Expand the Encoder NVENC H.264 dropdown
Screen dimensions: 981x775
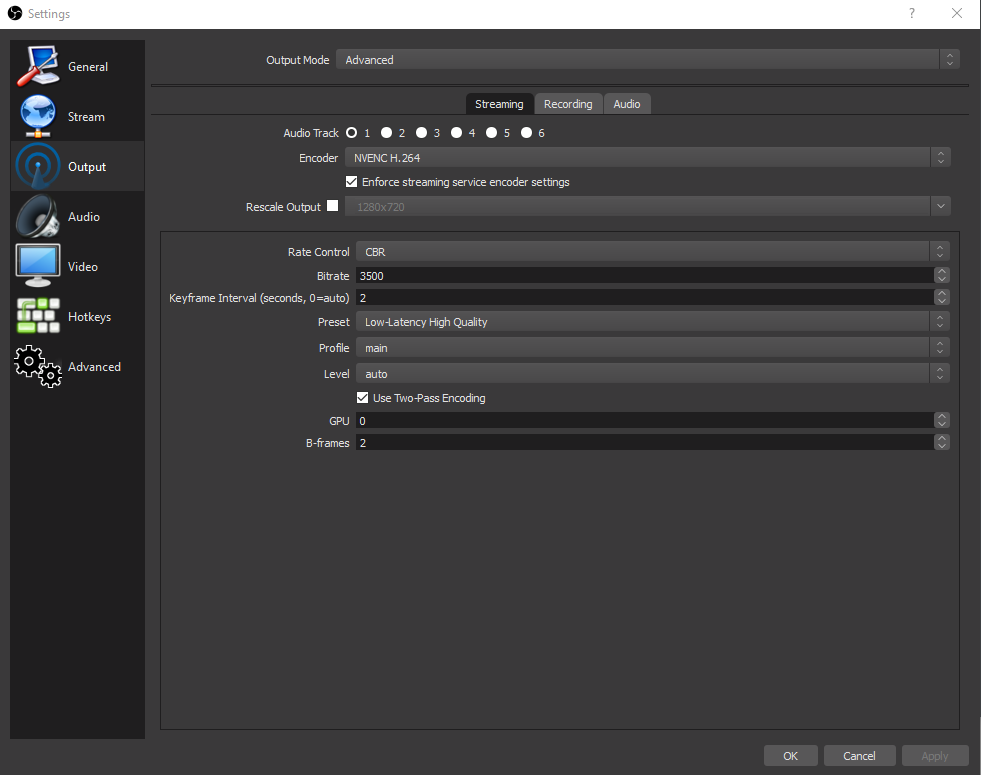tap(648, 158)
